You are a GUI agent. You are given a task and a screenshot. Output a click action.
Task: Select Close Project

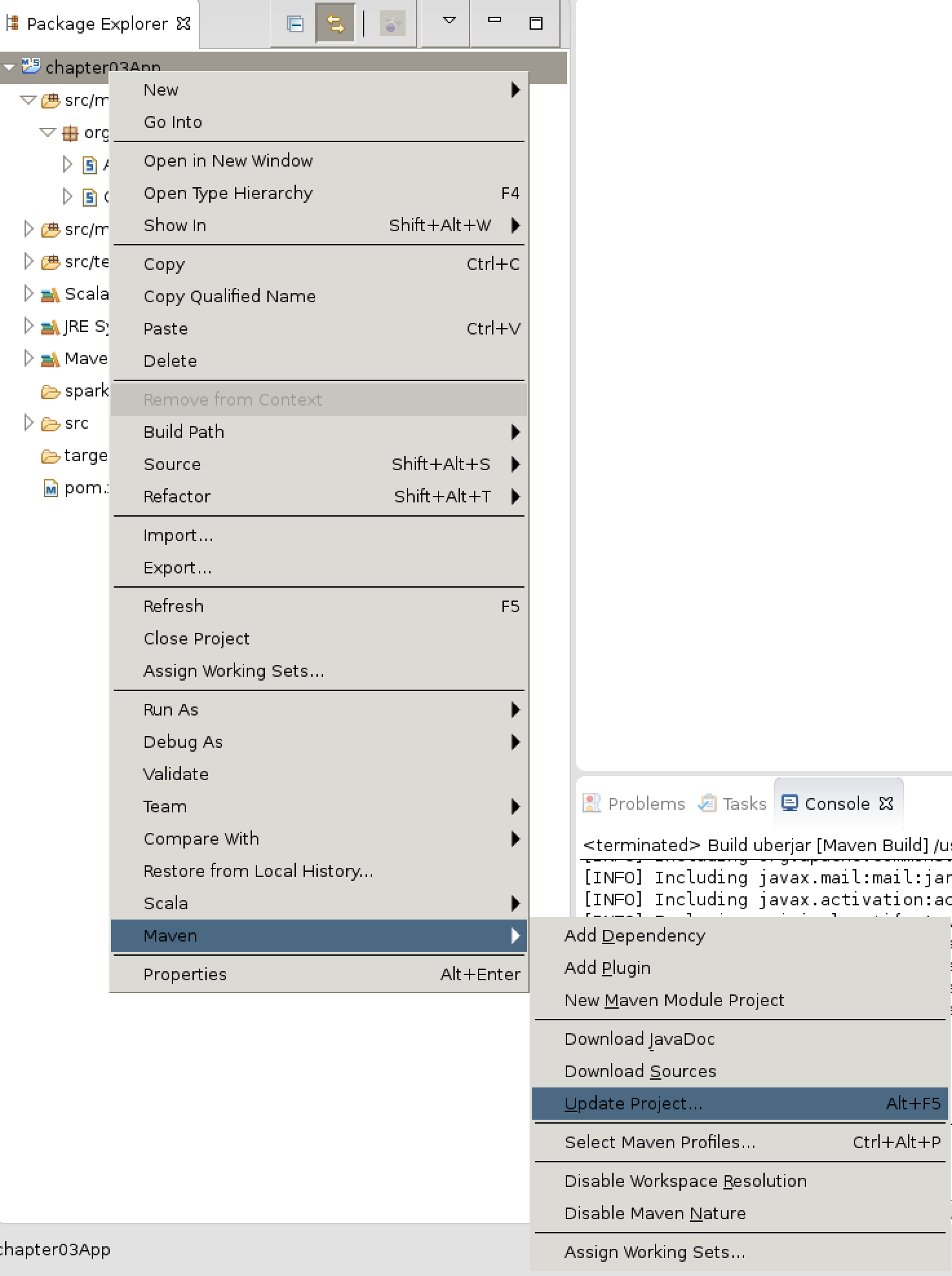coord(319,639)
